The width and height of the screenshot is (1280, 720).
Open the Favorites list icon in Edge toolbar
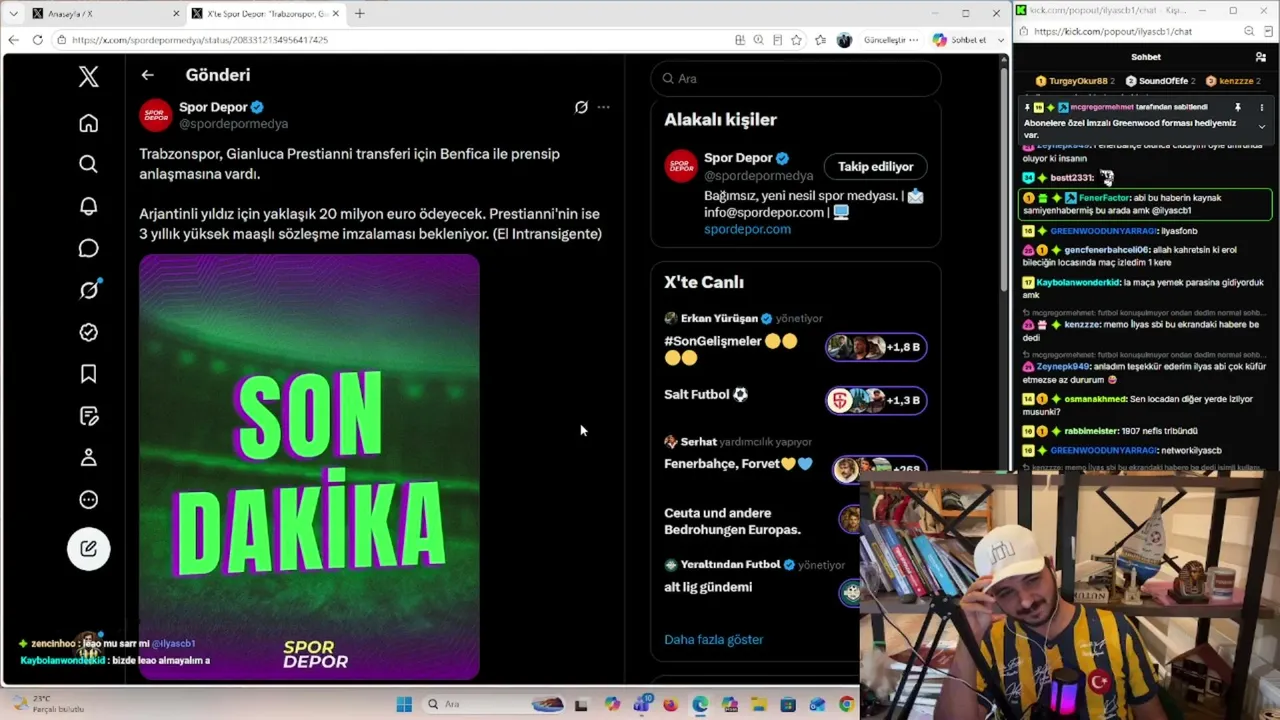820,40
